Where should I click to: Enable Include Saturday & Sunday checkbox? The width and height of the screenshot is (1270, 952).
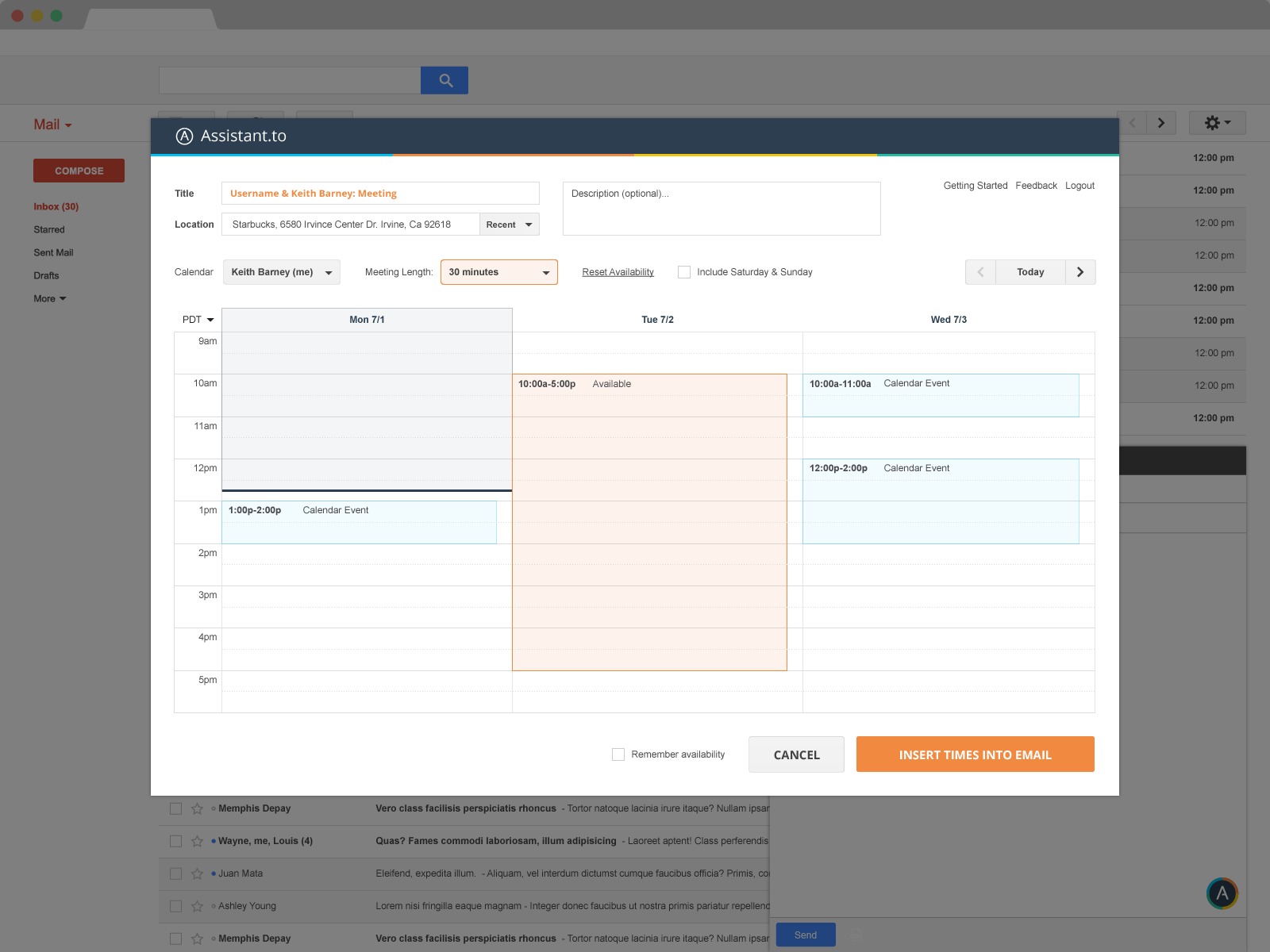click(684, 272)
